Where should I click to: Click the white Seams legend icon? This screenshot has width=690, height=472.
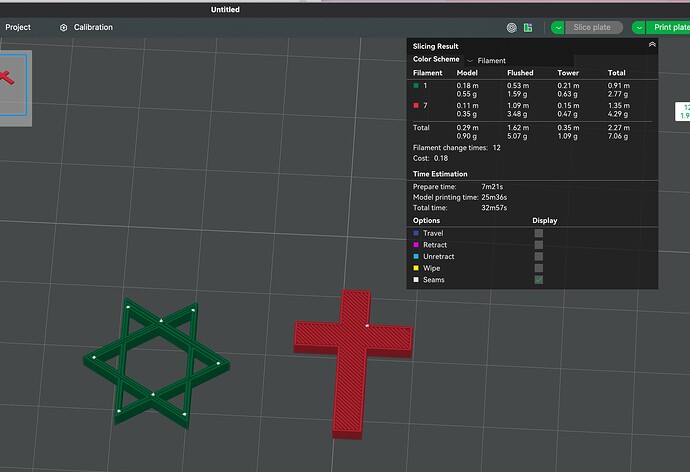416,280
